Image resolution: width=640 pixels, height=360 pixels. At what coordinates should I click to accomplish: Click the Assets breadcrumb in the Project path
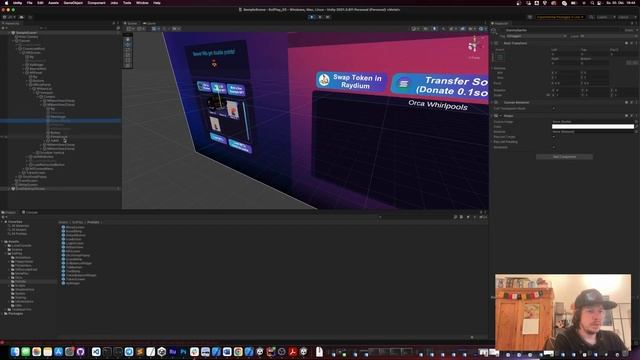63,222
